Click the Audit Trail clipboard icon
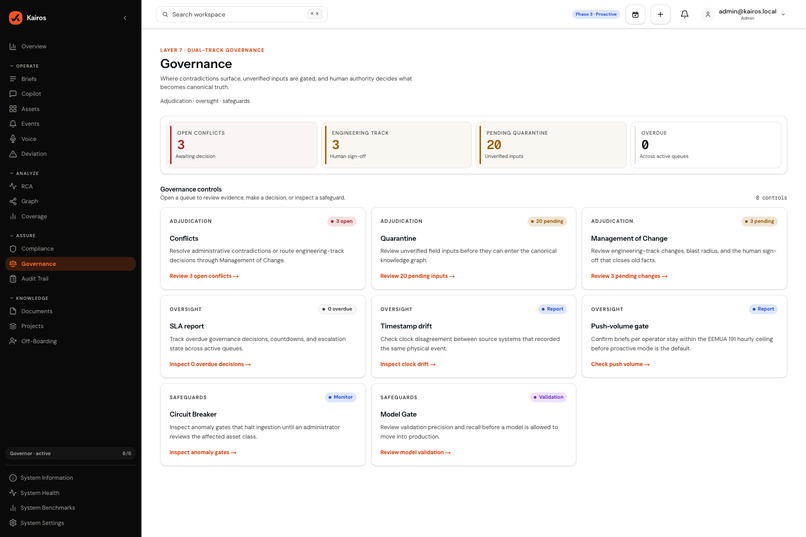This screenshot has height=537, width=806. [13, 279]
